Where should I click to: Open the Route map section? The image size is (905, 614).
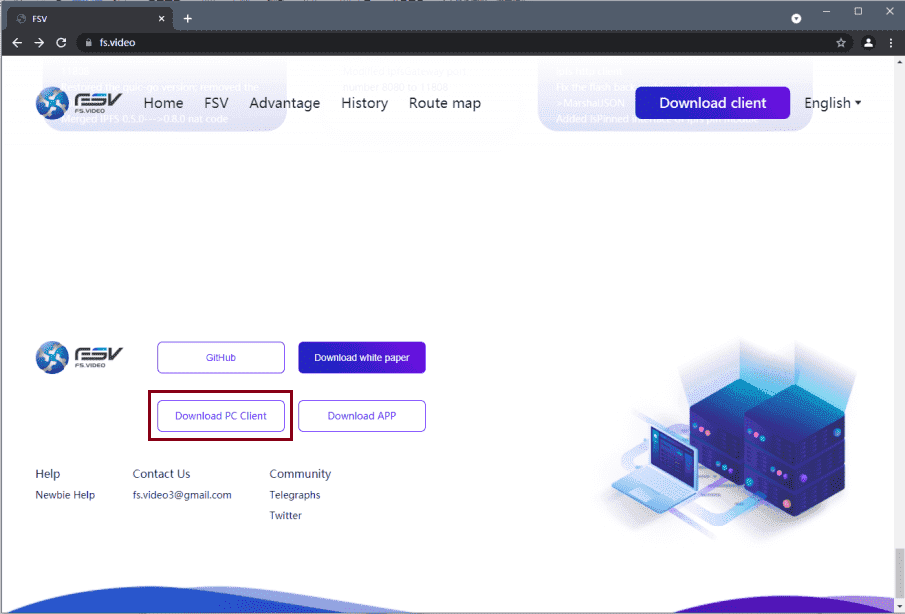click(x=445, y=103)
